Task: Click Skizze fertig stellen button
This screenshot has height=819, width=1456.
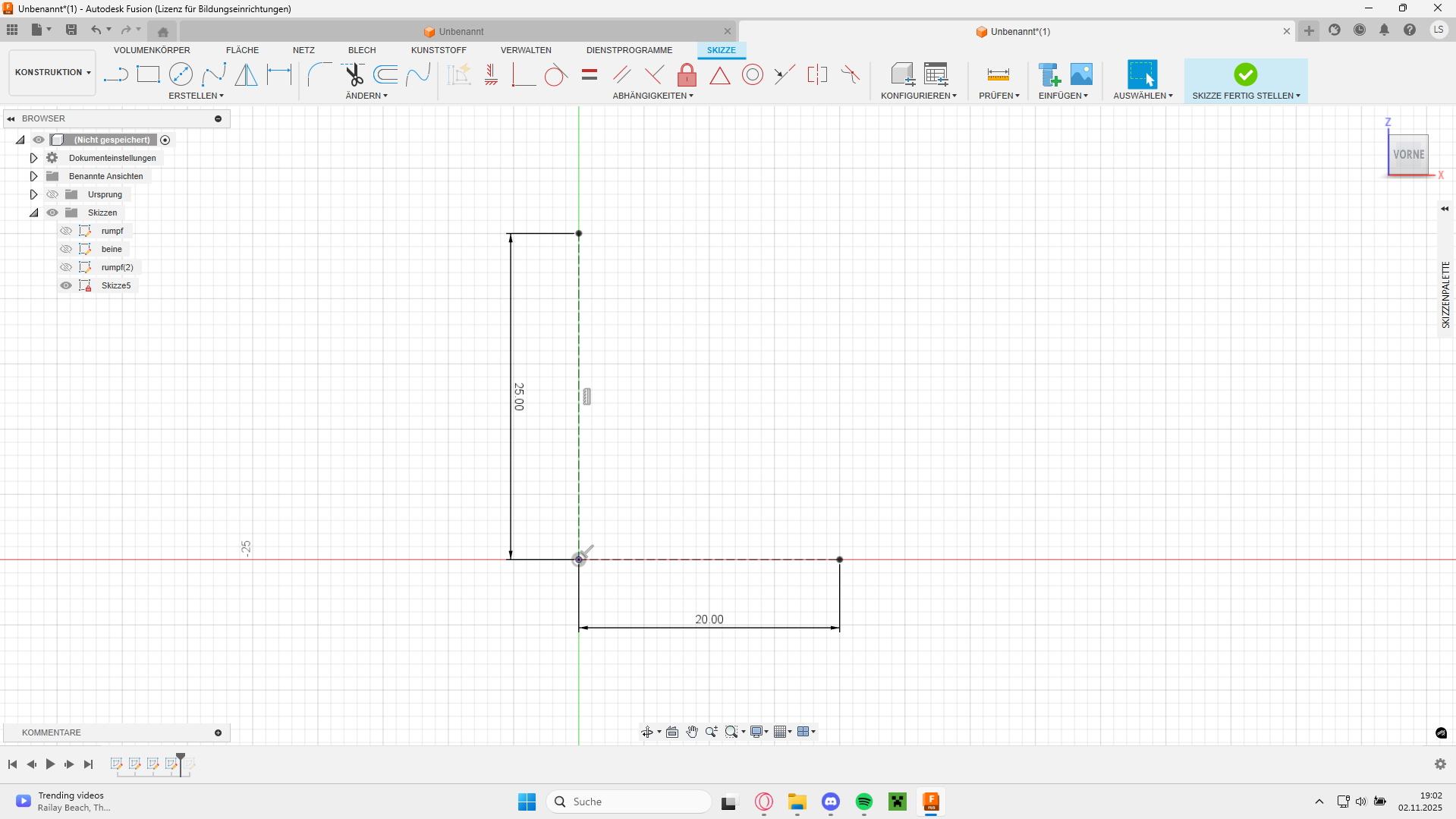Action: [x=1245, y=80]
